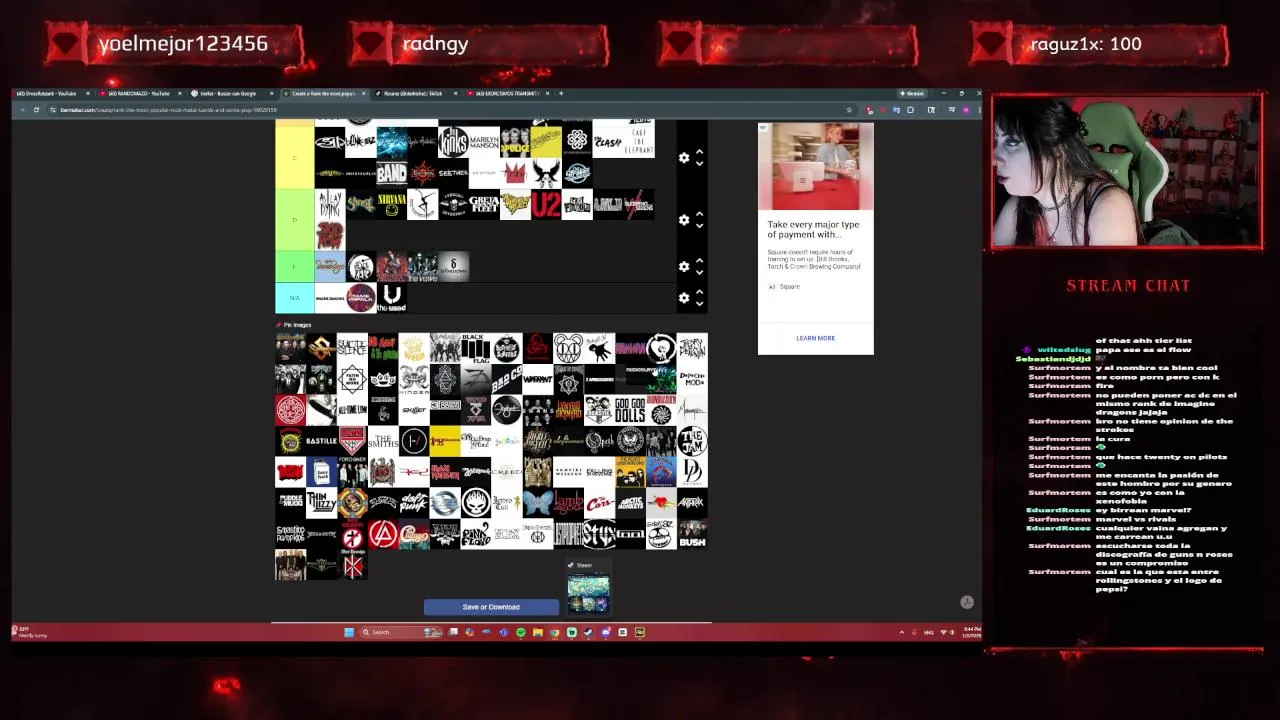This screenshot has width=1280, height=720.
Task: Move tier D row up
Action: [x=699, y=213]
